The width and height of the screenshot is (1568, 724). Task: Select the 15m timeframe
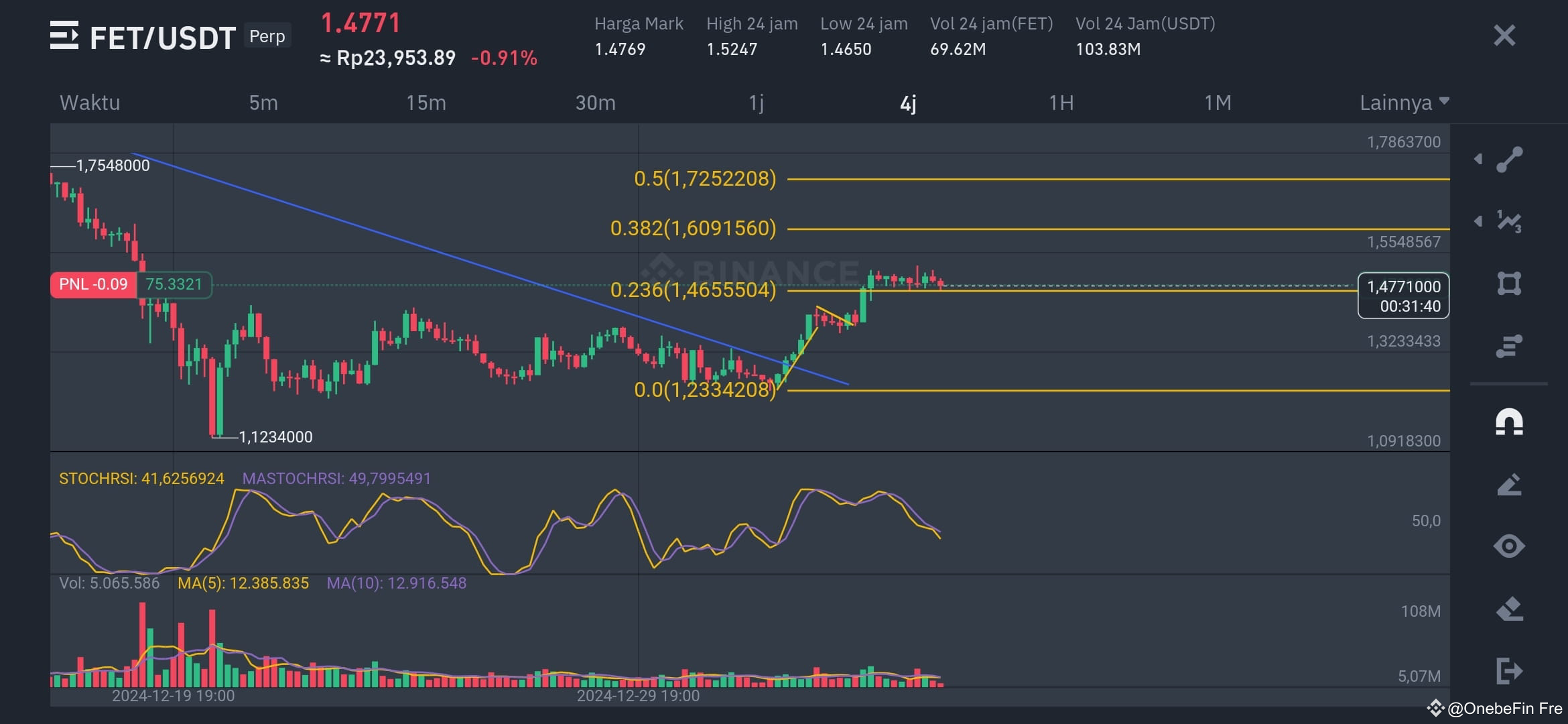click(x=426, y=103)
